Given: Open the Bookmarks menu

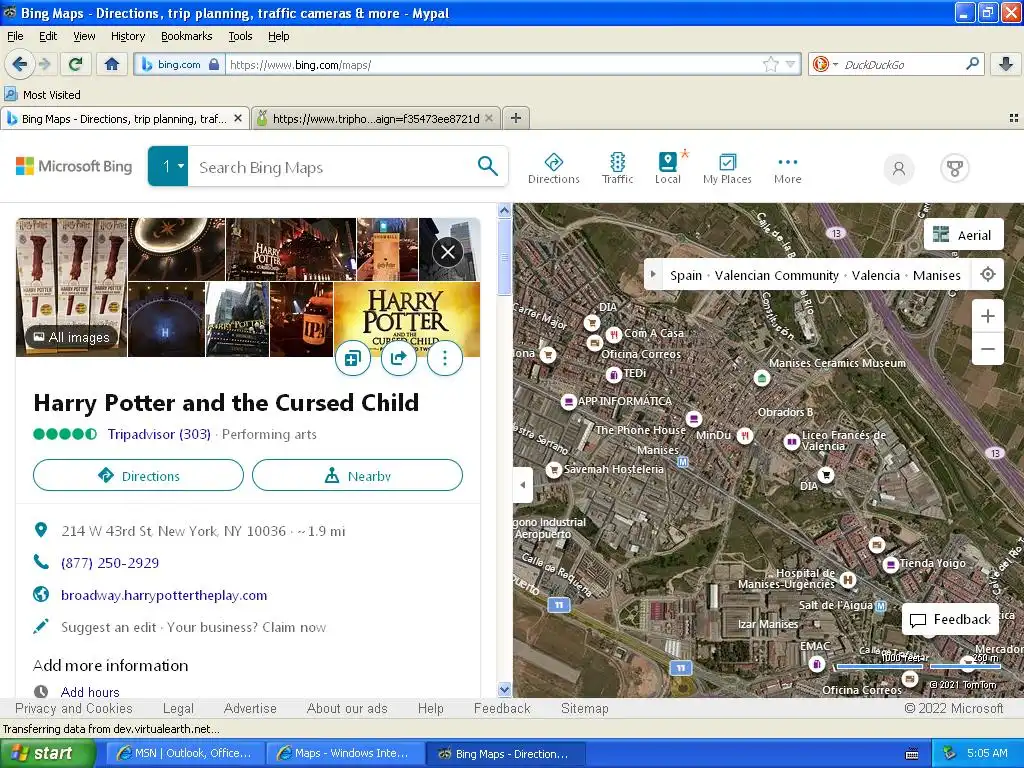Looking at the screenshot, I should [187, 36].
